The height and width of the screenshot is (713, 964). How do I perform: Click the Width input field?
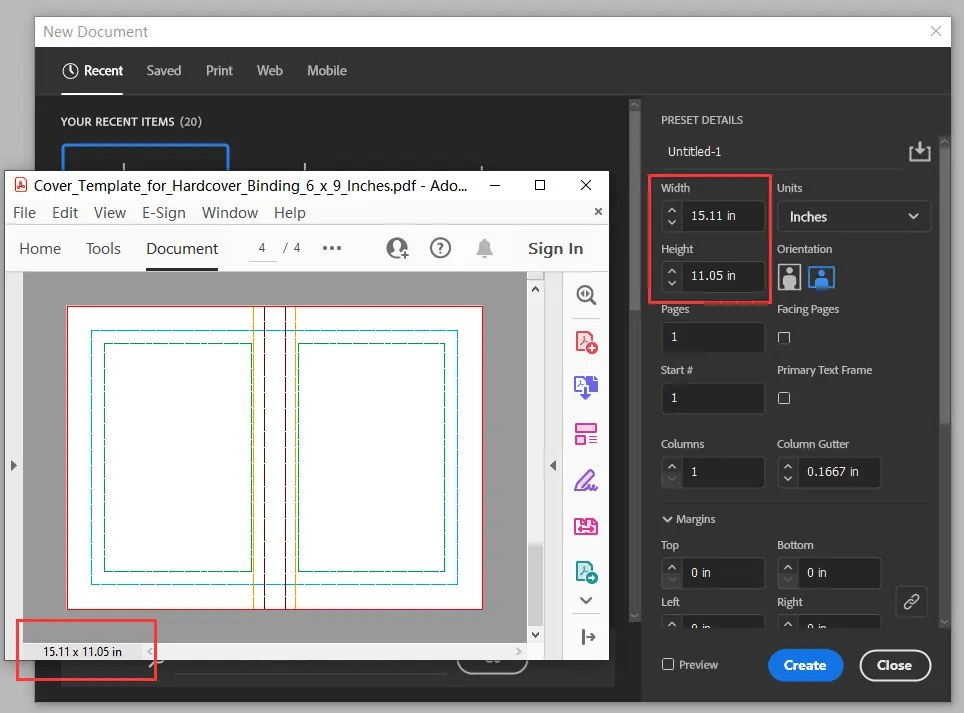[x=724, y=216]
